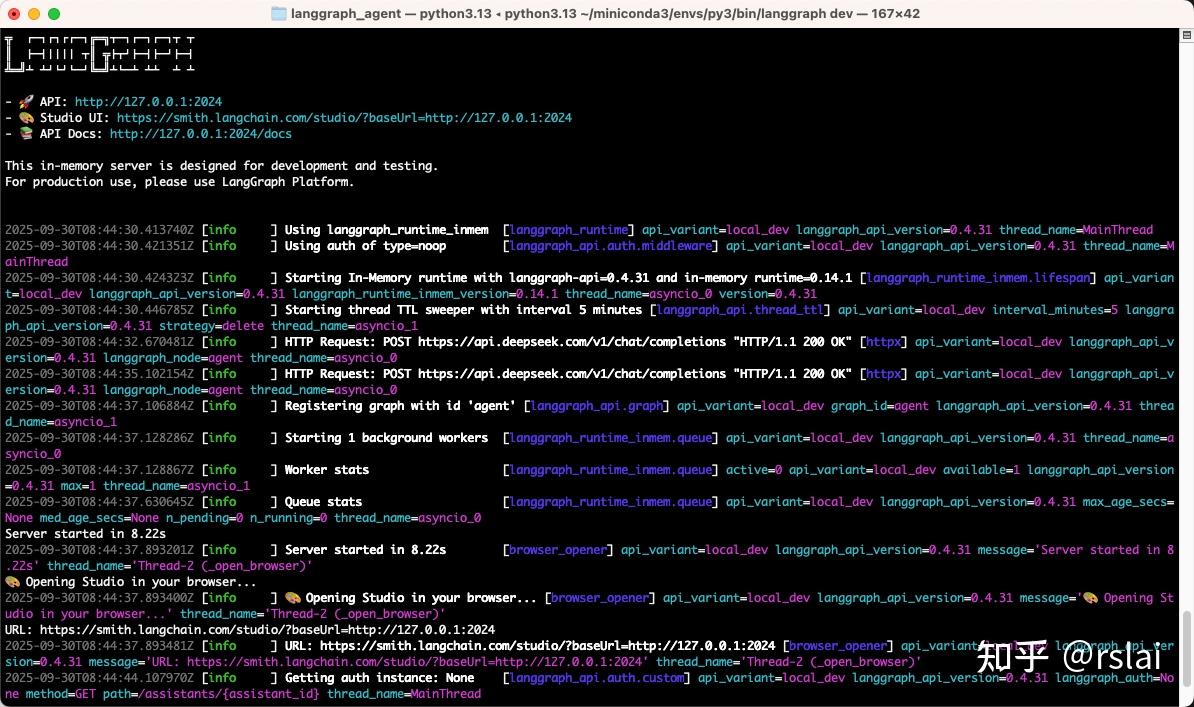Viewport: 1194px width, 707px height.
Task: Click timestamp 2025-09-30T08:44:35.102154Z
Action: 99,373
